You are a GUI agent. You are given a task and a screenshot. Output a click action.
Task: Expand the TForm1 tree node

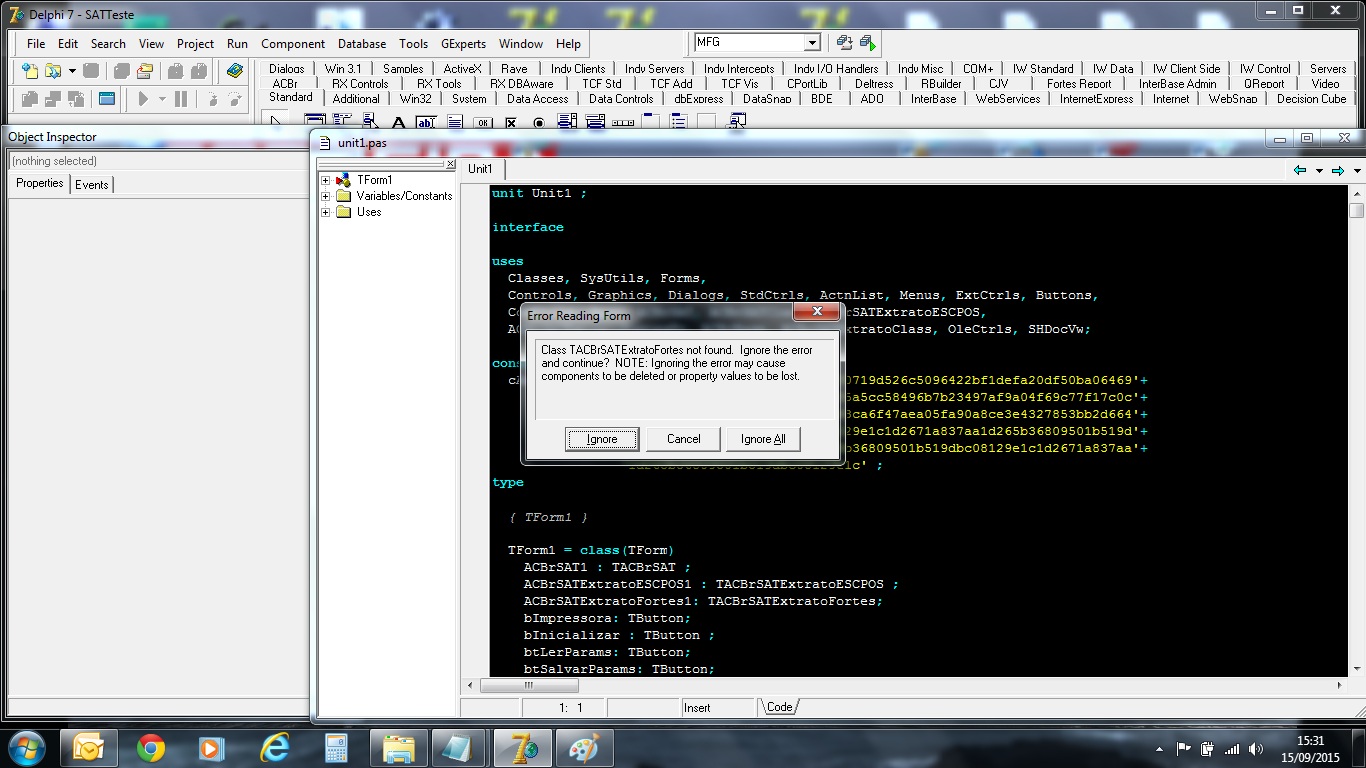point(326,180)
